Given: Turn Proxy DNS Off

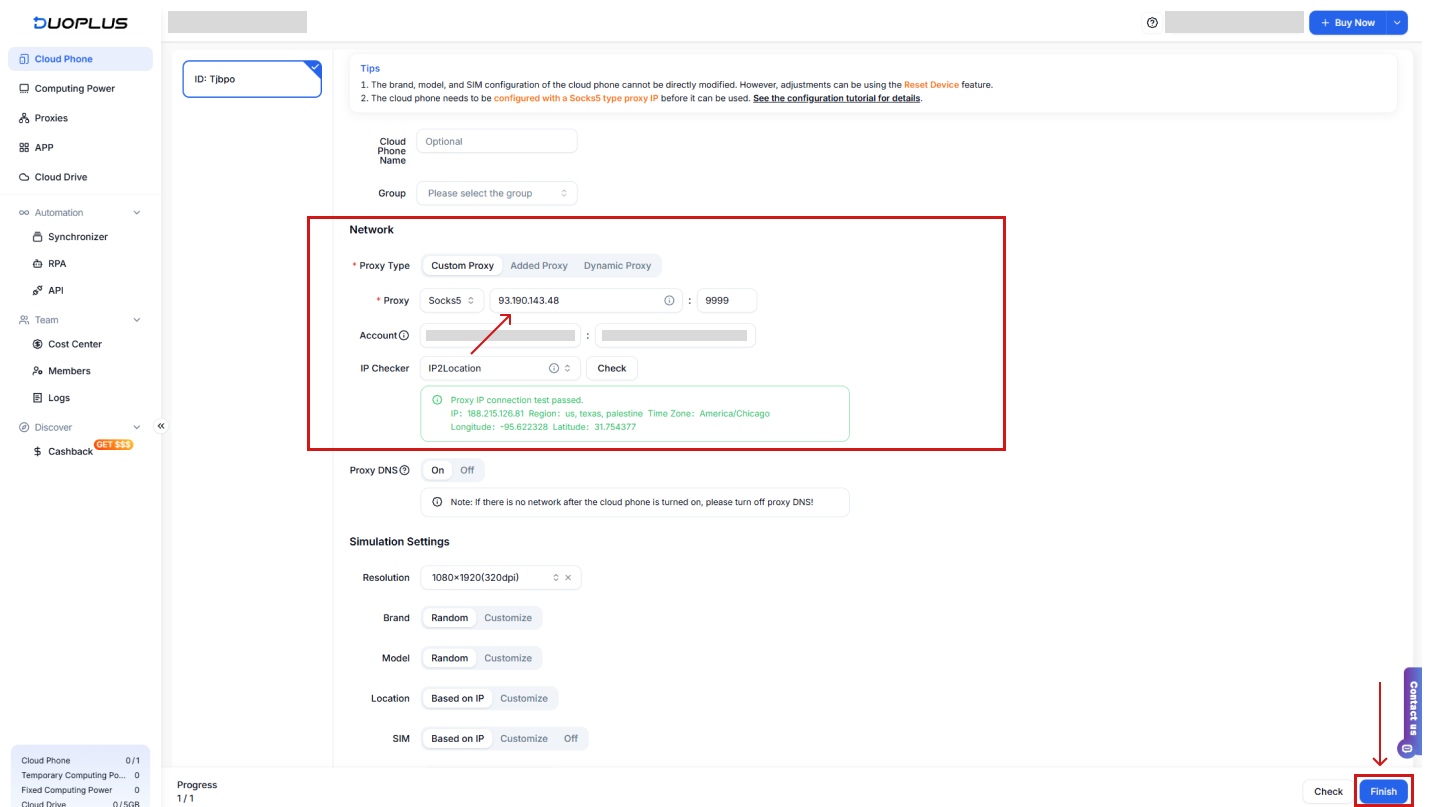Looking at the screenshot, I should point(467,470).
